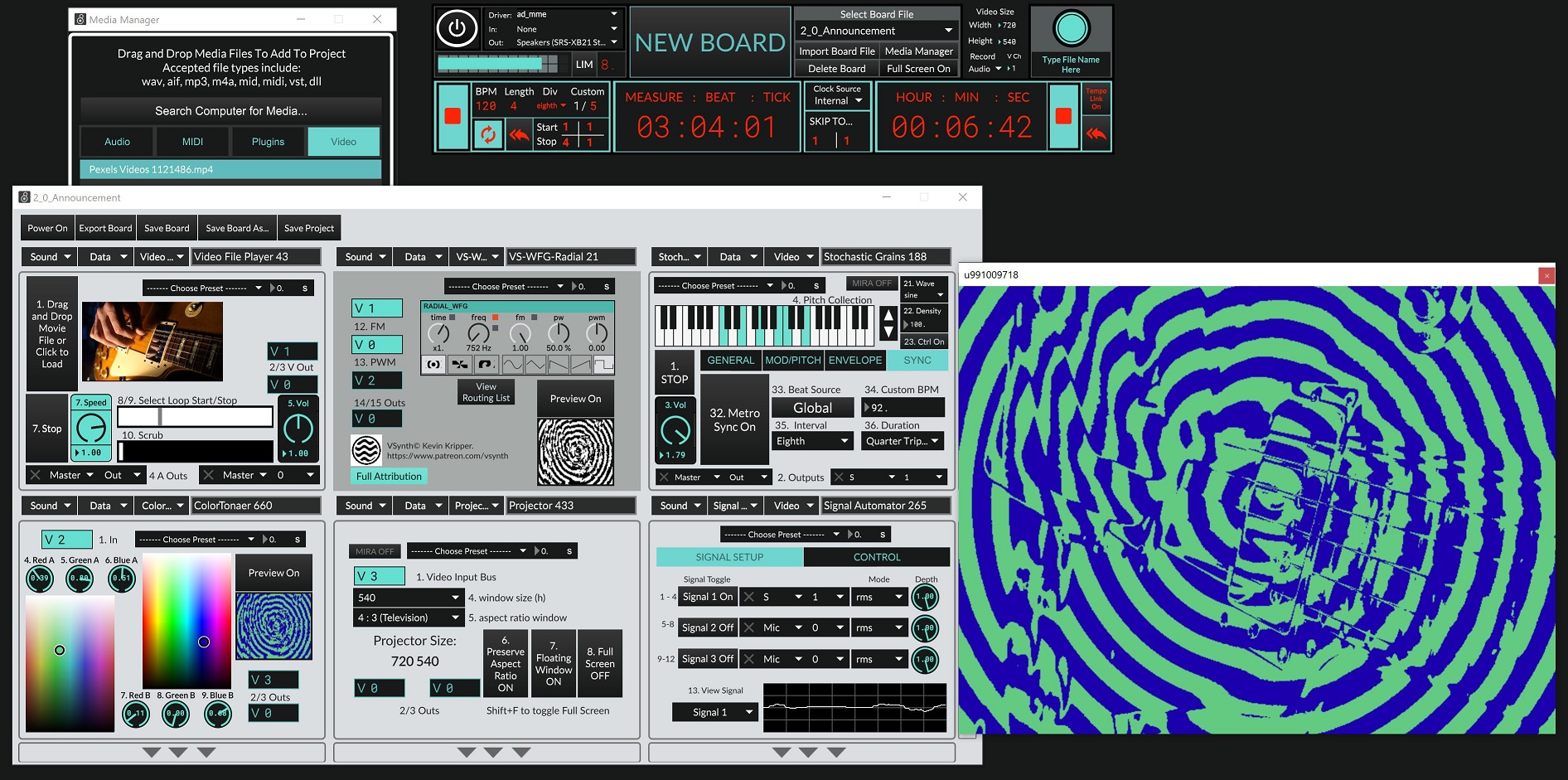Viewport: 1568px width, 780px height.
Task: Click the 10. Scrub slider bar
Action: 196,451
